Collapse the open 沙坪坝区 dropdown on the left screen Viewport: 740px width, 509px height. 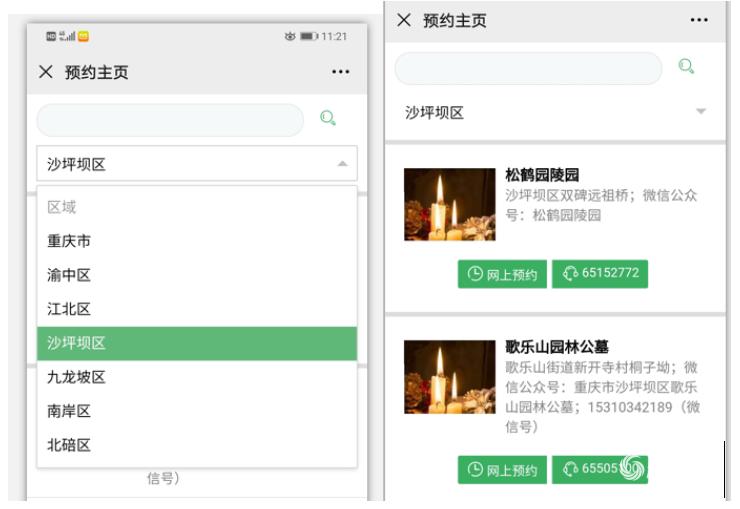[x=197, y=164]
